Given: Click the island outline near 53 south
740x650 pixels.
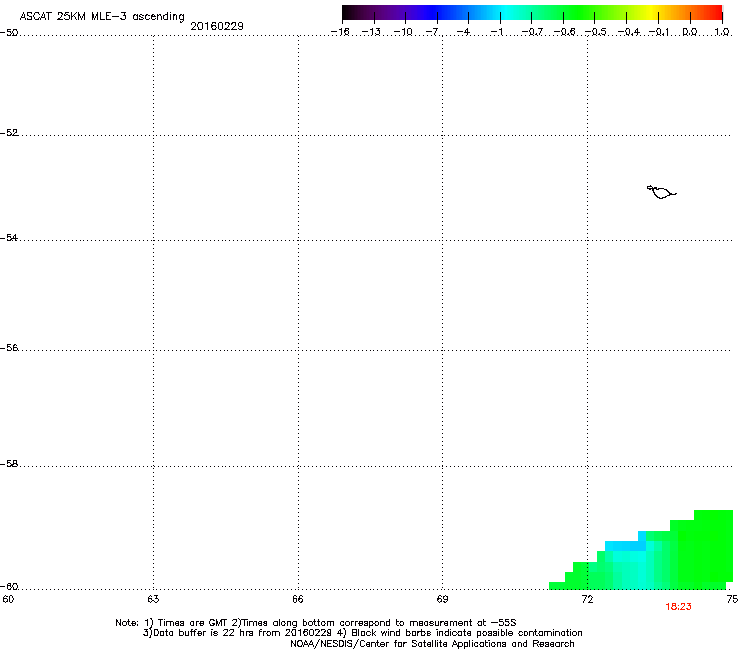Looking at the screenshot, I should click(x=661, y=192).
